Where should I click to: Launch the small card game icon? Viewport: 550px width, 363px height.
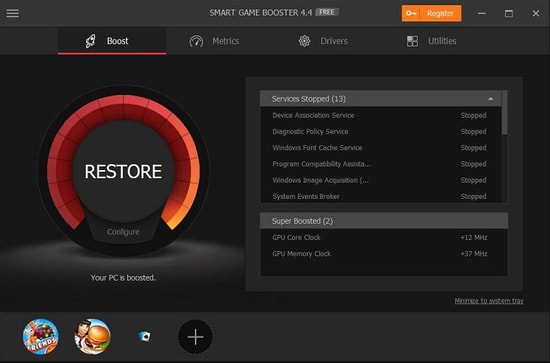(144, 336)
